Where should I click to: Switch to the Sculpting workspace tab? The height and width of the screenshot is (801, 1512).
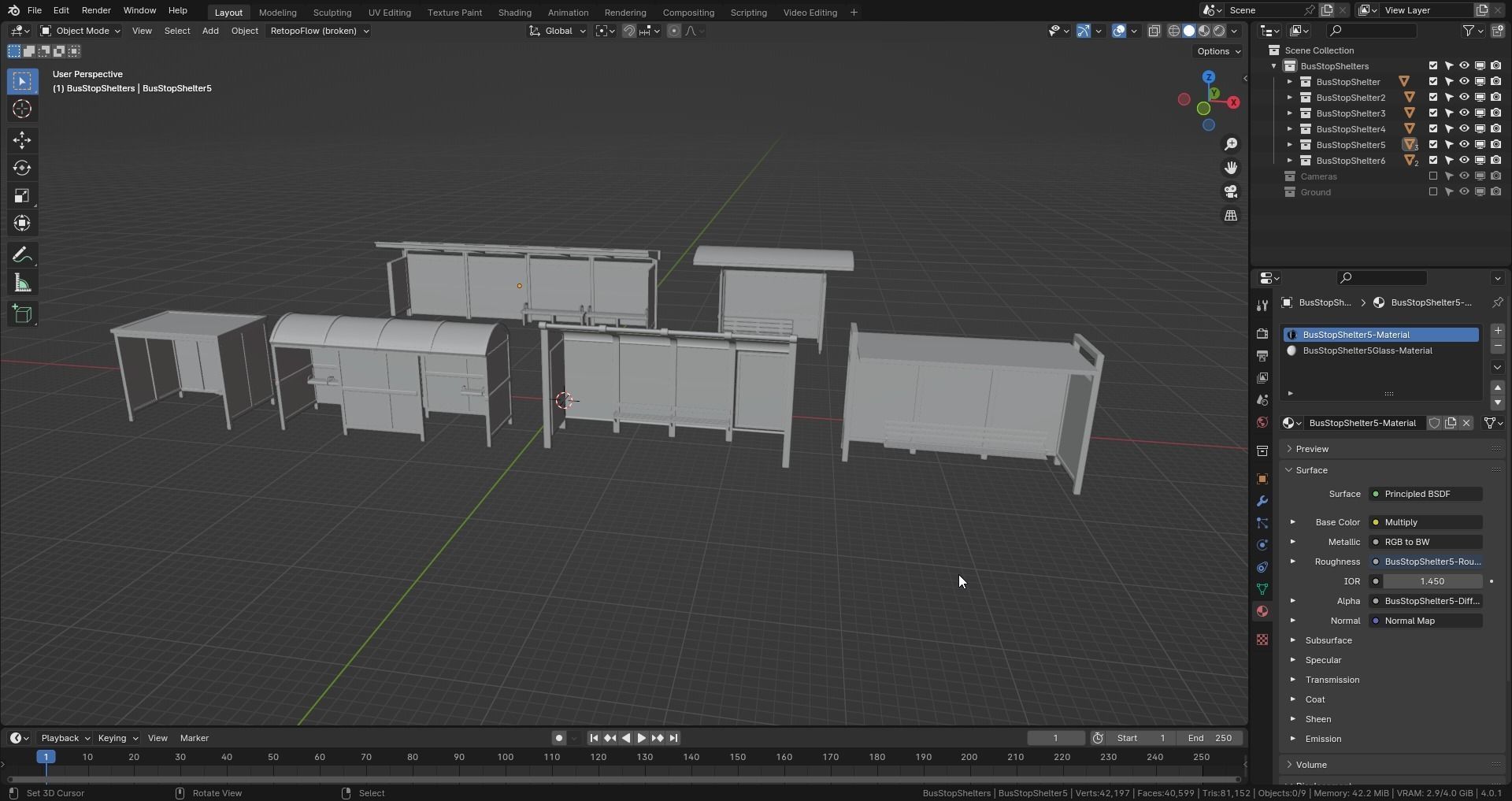click(332, 13)
